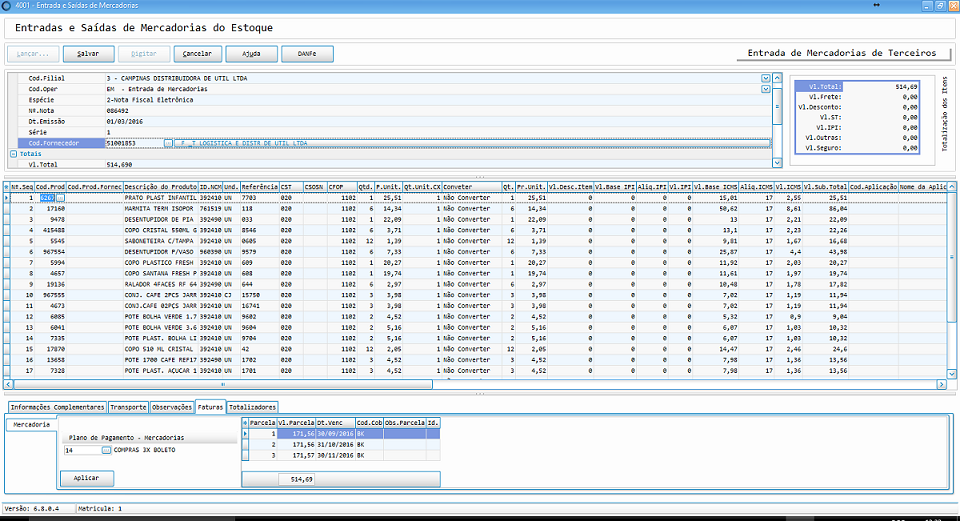Click the items grid horizontal scrollbar thumb
This screenshot has height=521, width=960.
(223, 384)
